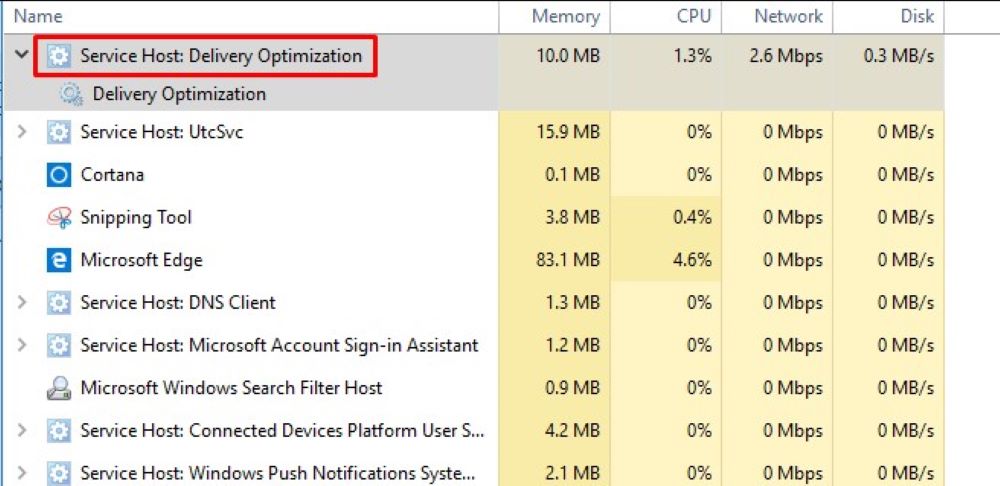Collapse the Service Host: Delivery Optimization group
The image size is (1000, 486).
pyautogui.click(x=22, y=56)
